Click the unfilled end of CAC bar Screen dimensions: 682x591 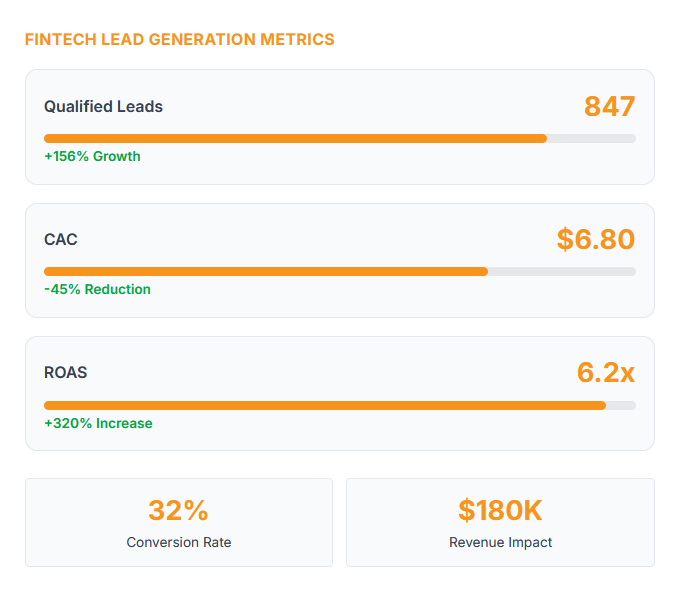pyautogui.click(x=562, y=271)
